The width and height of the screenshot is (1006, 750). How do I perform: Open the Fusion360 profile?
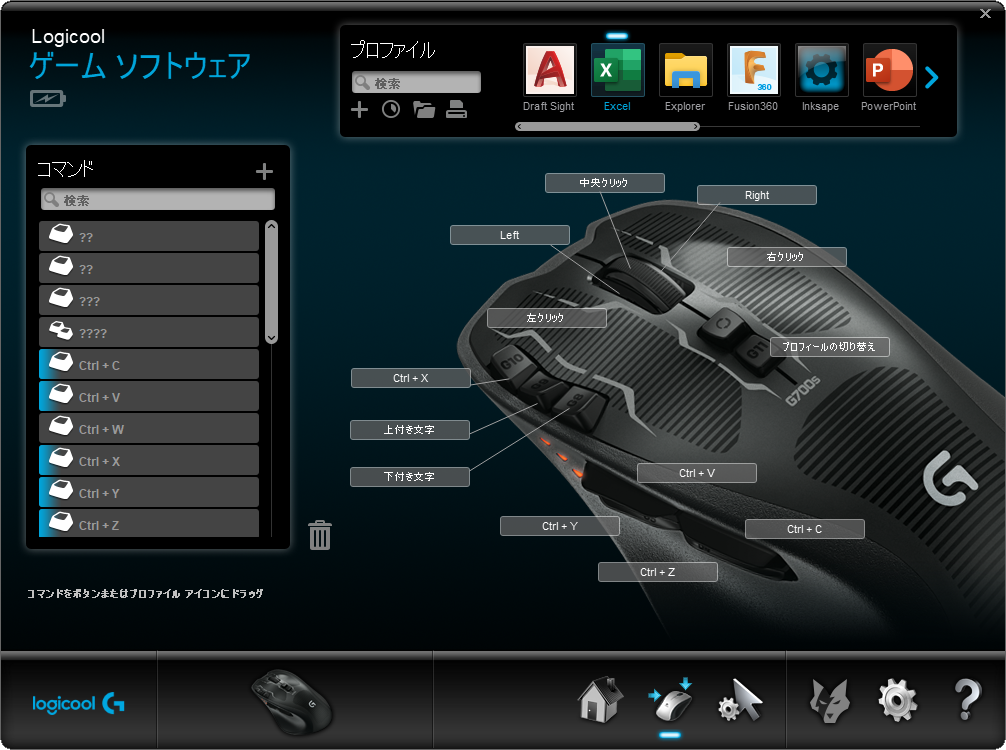(x=753, y=70)
